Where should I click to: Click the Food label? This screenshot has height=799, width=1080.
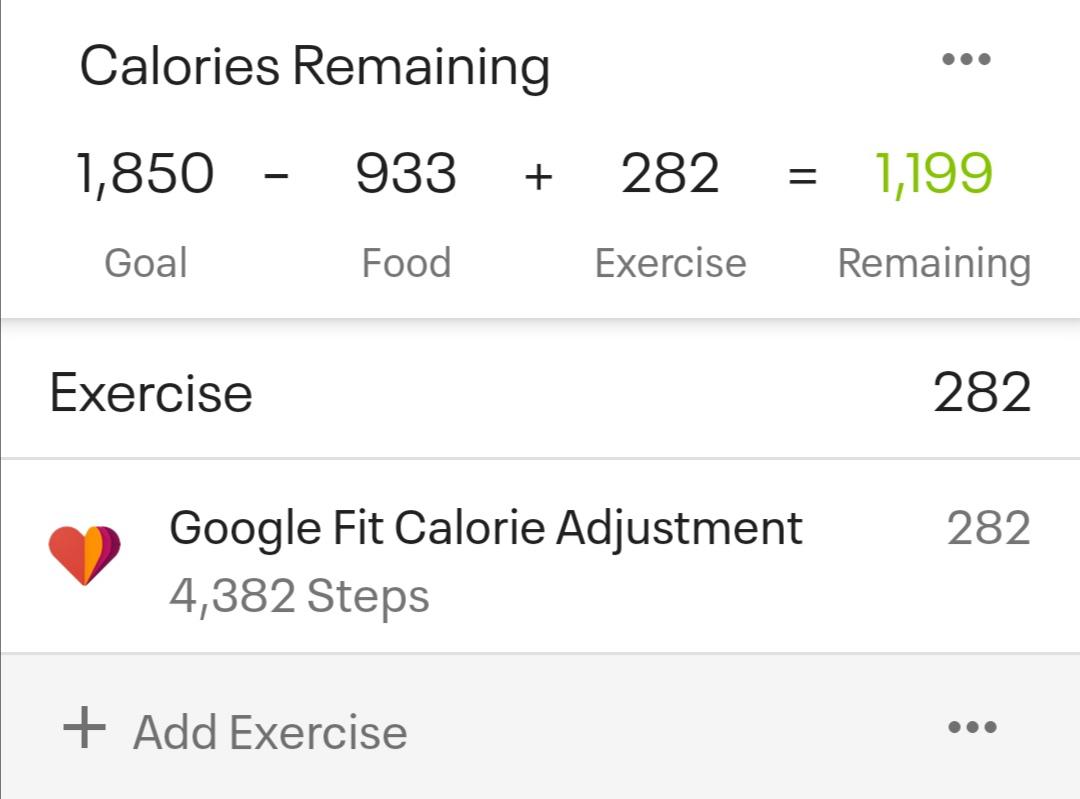point(406,262)
